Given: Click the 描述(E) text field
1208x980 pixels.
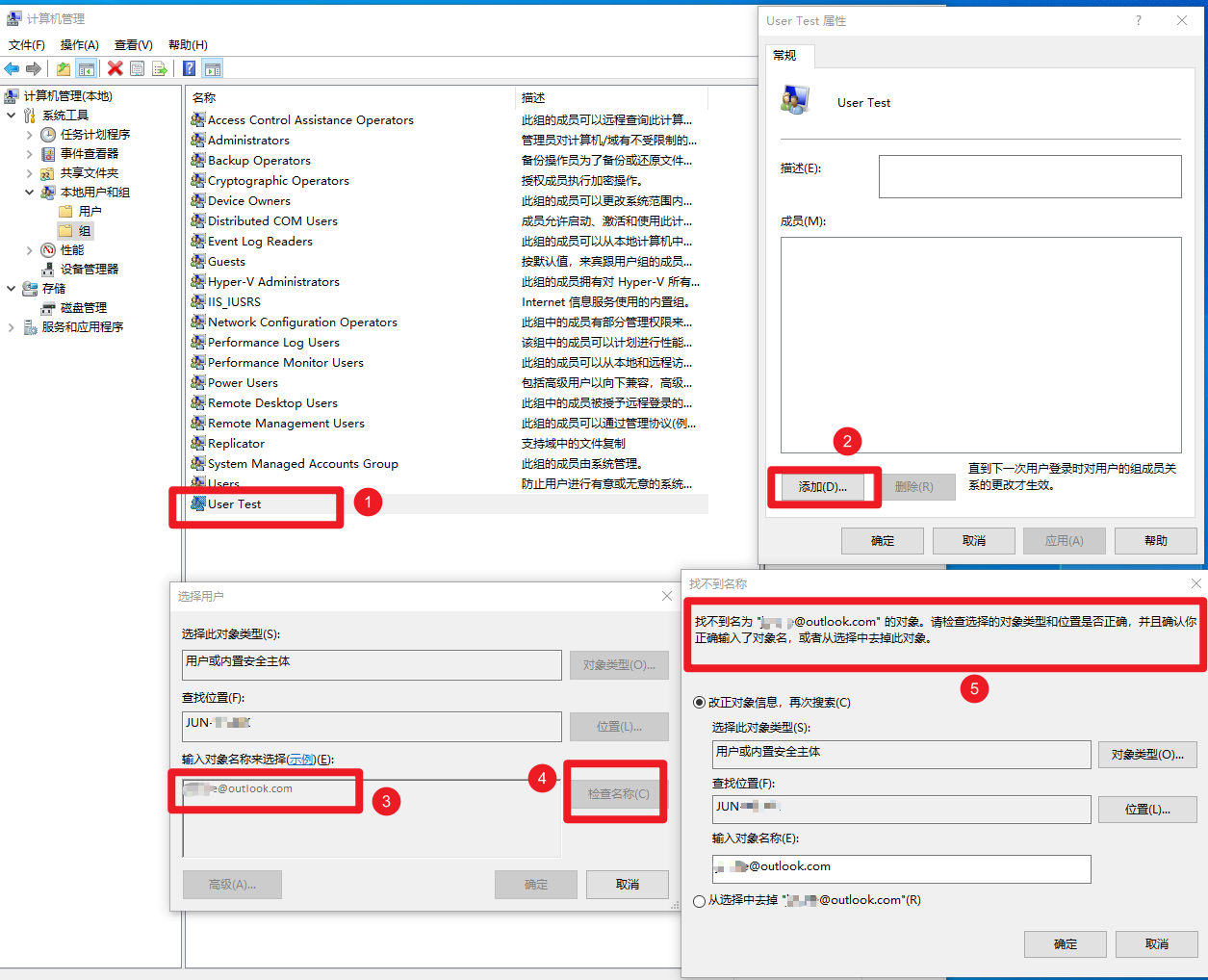Looking at the screenshot, I should point(1030,177).
